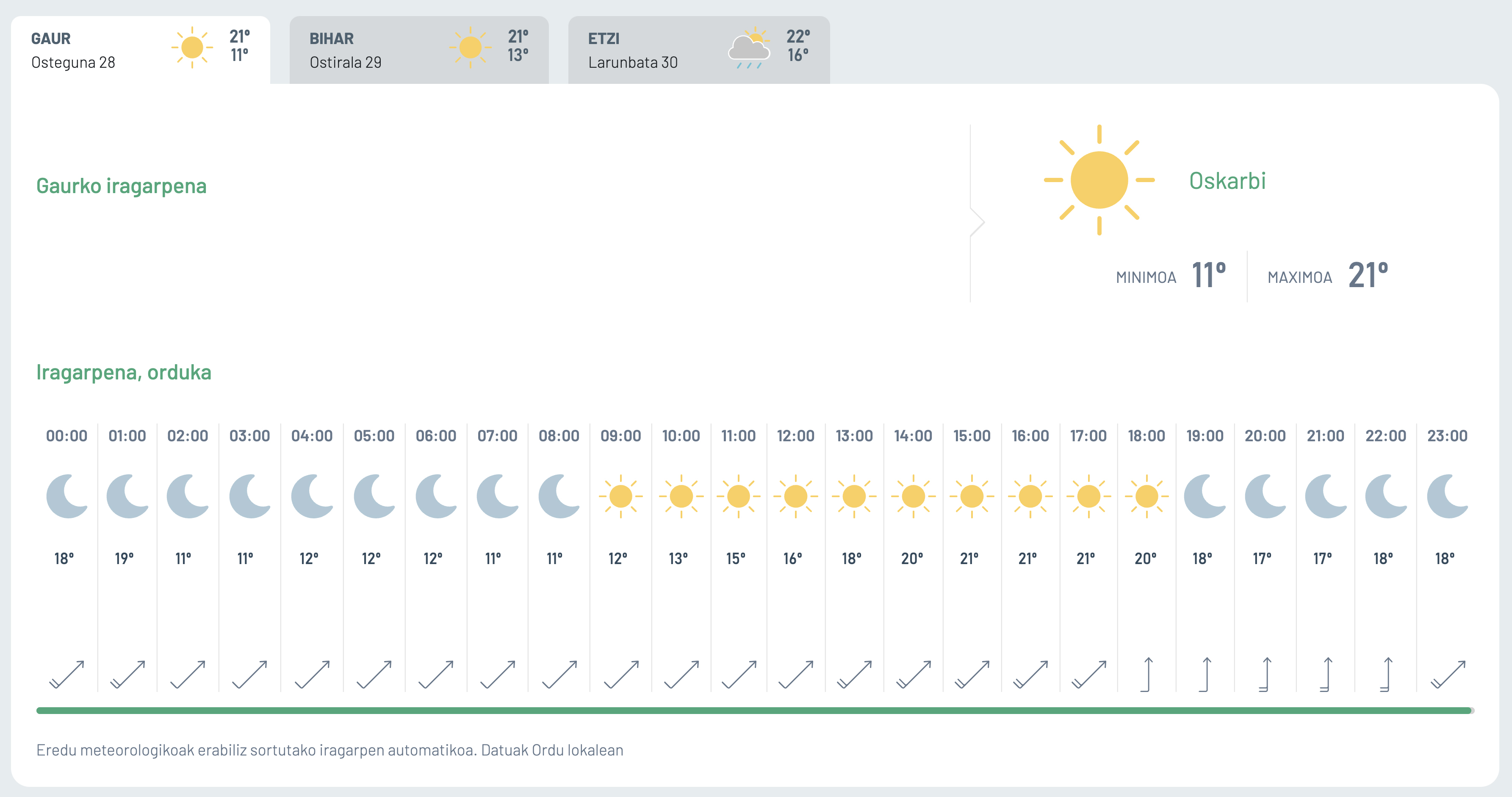
Task: Click the 16° temperature at 12:00
Action: (792, 558)
